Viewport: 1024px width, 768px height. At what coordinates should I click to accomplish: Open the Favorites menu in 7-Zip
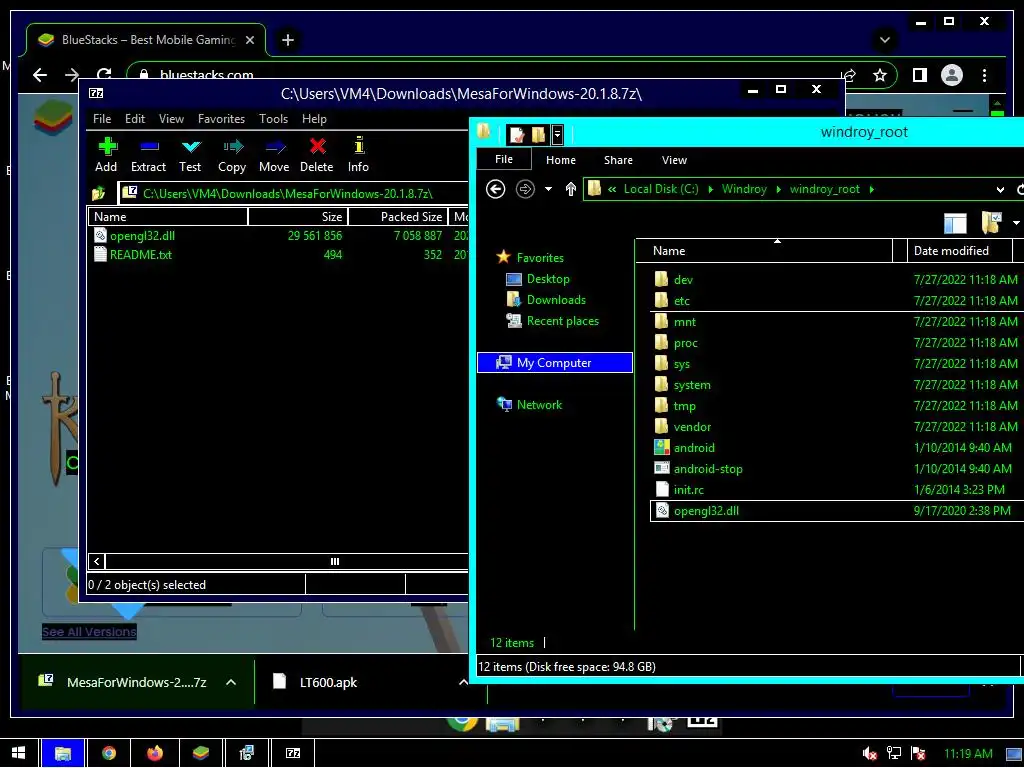coord(221,119)
